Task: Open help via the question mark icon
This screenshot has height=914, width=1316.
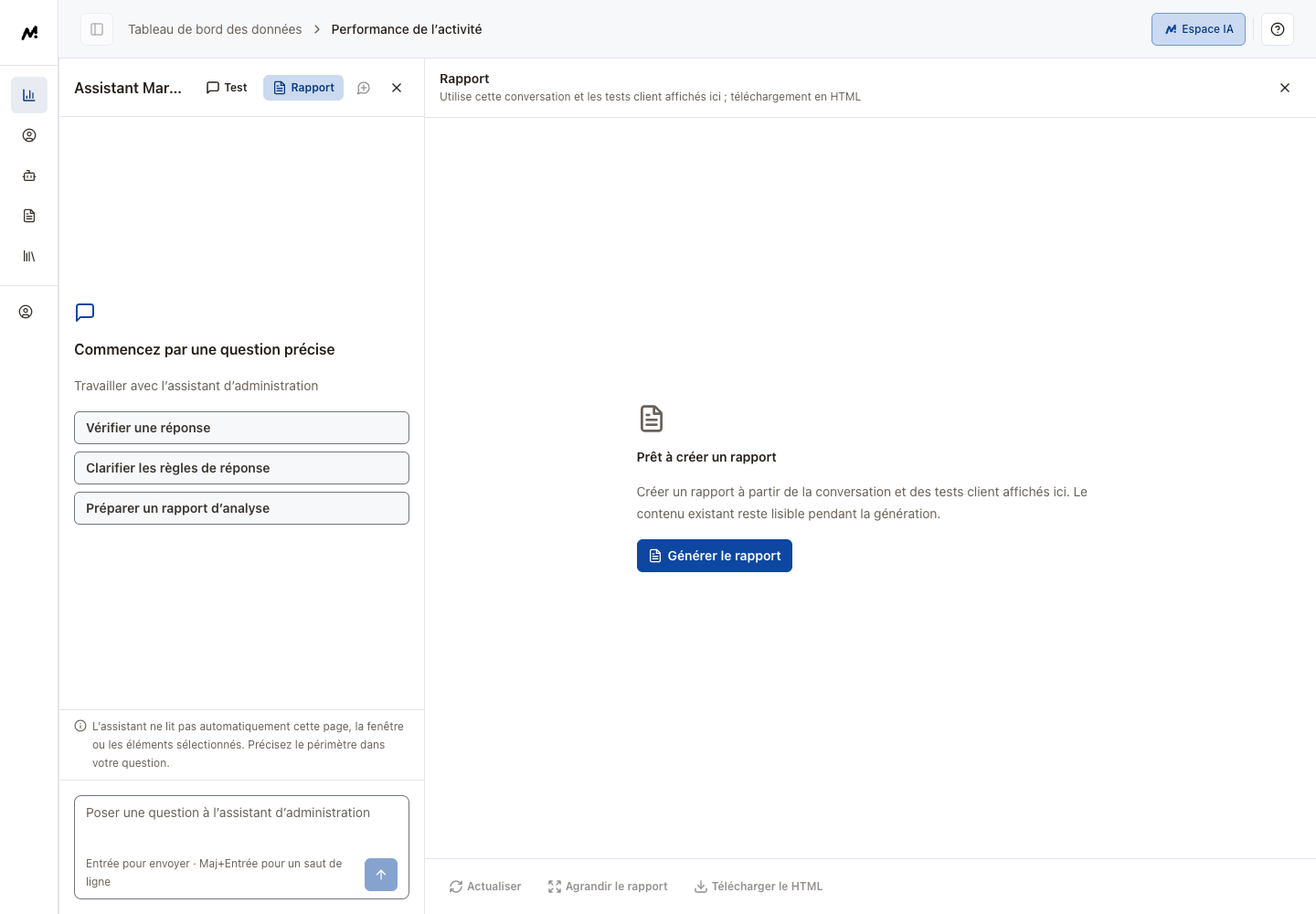Action: click(1278, 29)
